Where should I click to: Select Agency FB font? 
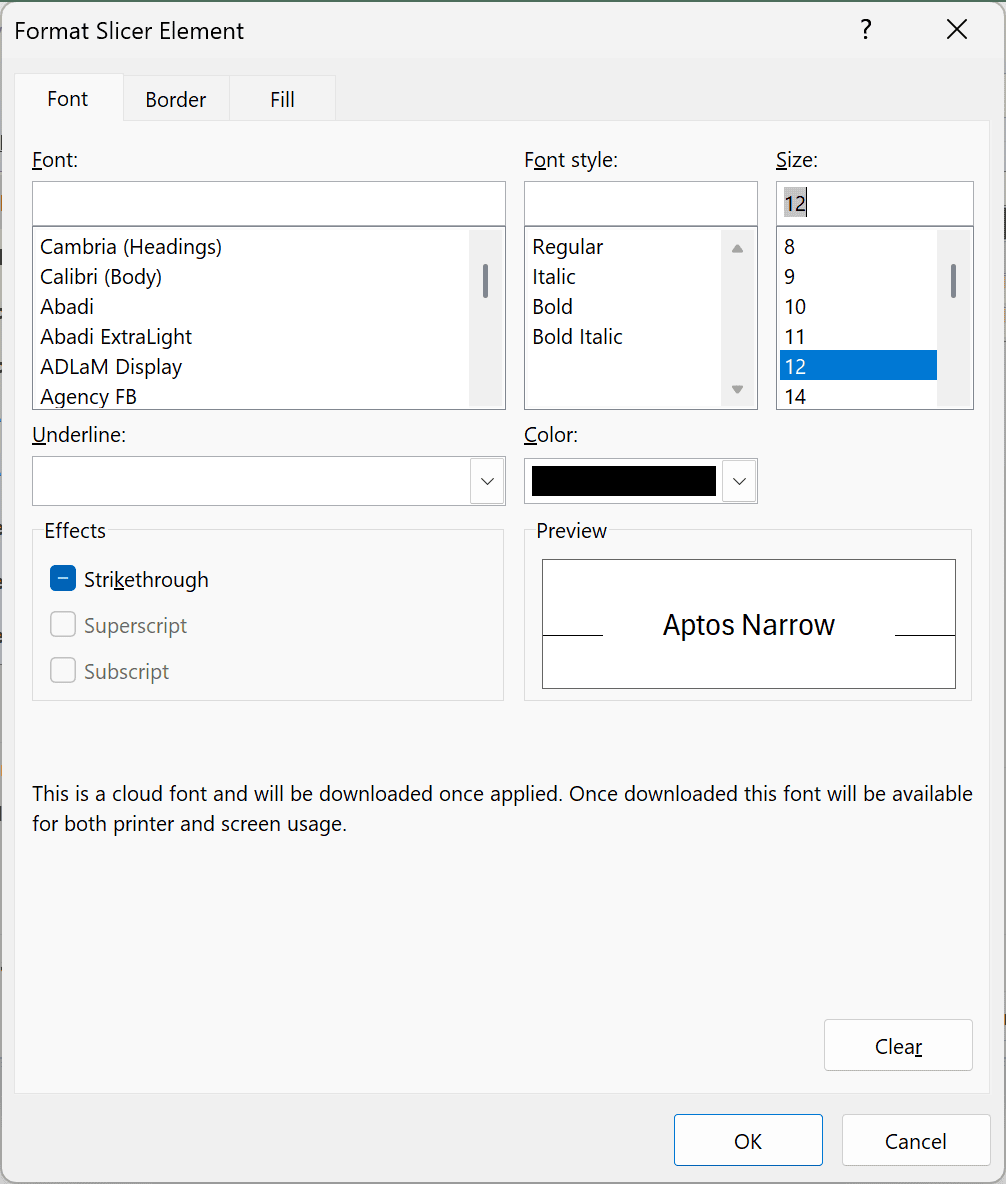252,396
